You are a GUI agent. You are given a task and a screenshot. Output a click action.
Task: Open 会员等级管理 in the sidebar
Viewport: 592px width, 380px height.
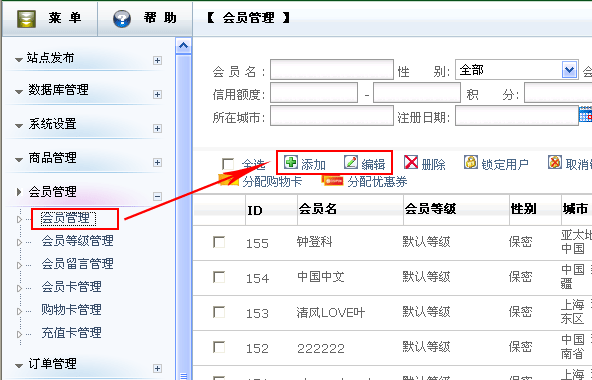point(77,241)
